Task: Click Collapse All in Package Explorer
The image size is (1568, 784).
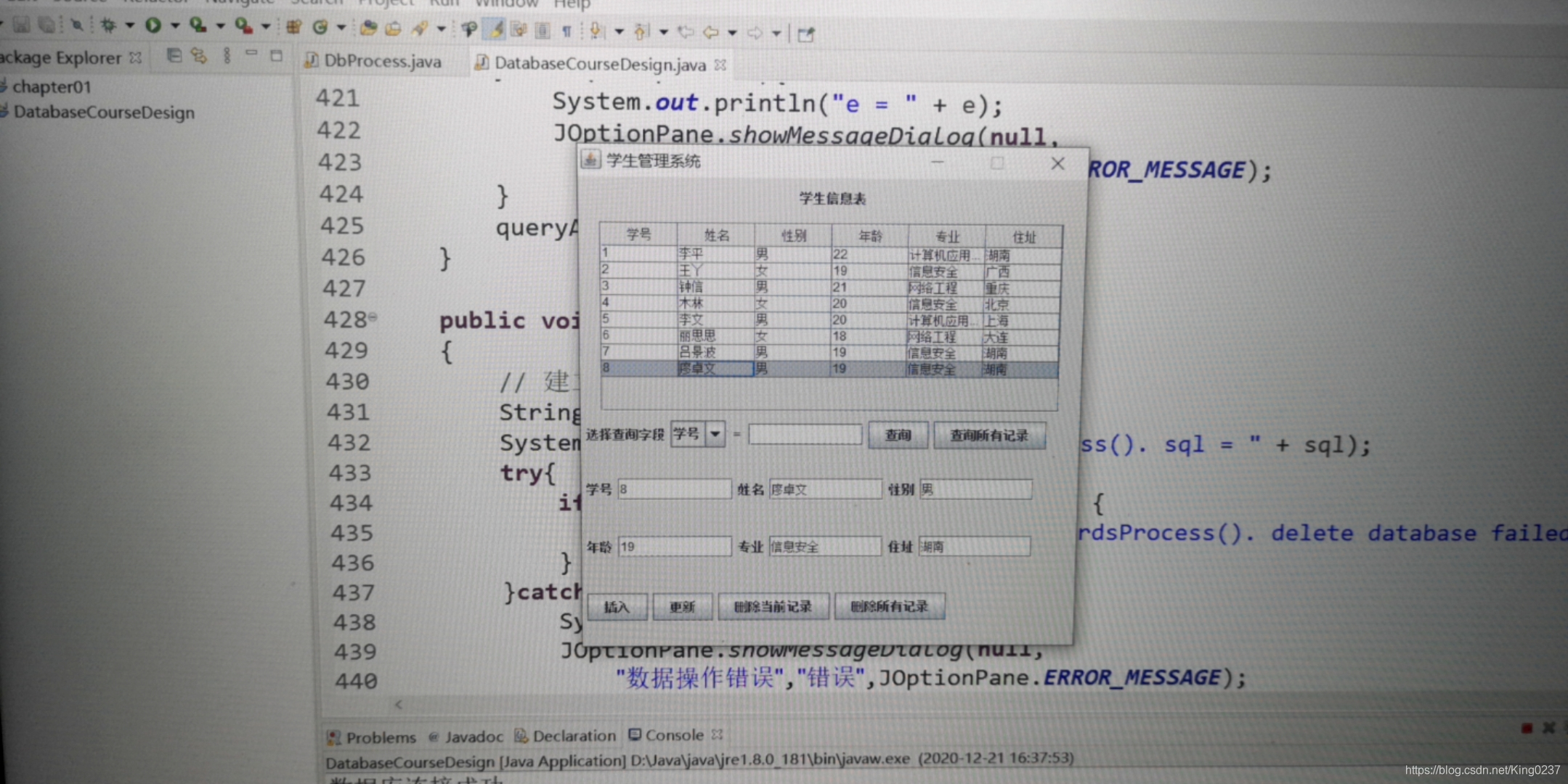Action: [174, 55]
